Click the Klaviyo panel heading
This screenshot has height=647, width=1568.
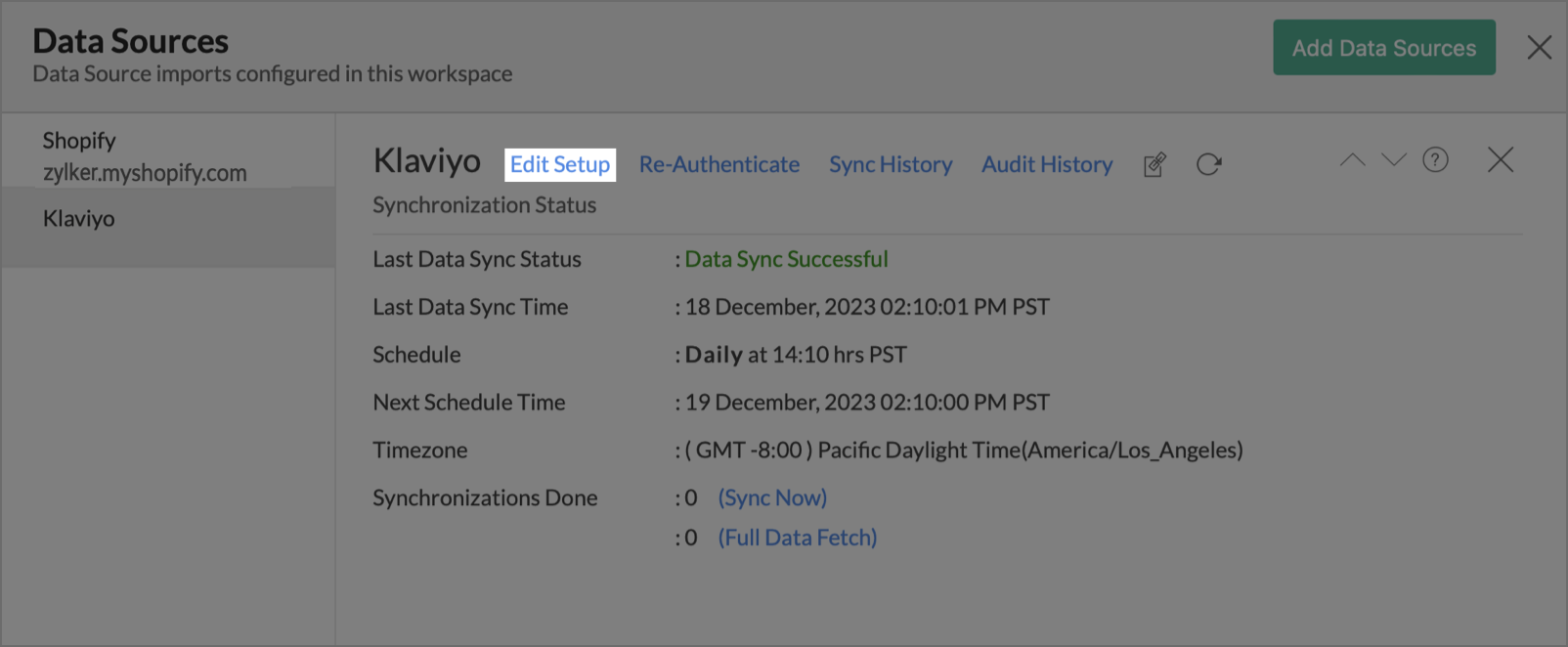click(x=427, y=161)
